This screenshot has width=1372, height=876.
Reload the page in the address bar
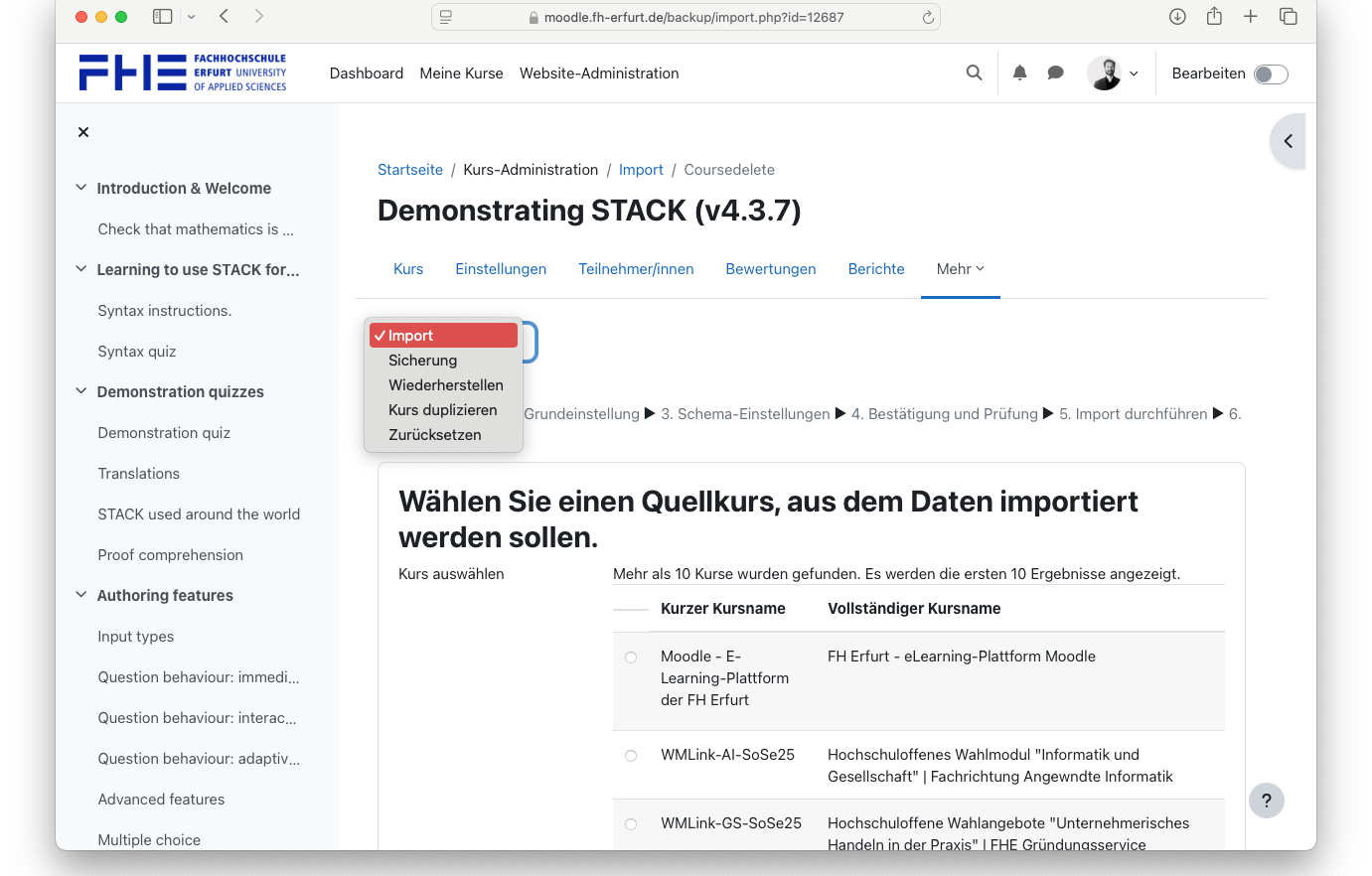click(x=928, y=17)
